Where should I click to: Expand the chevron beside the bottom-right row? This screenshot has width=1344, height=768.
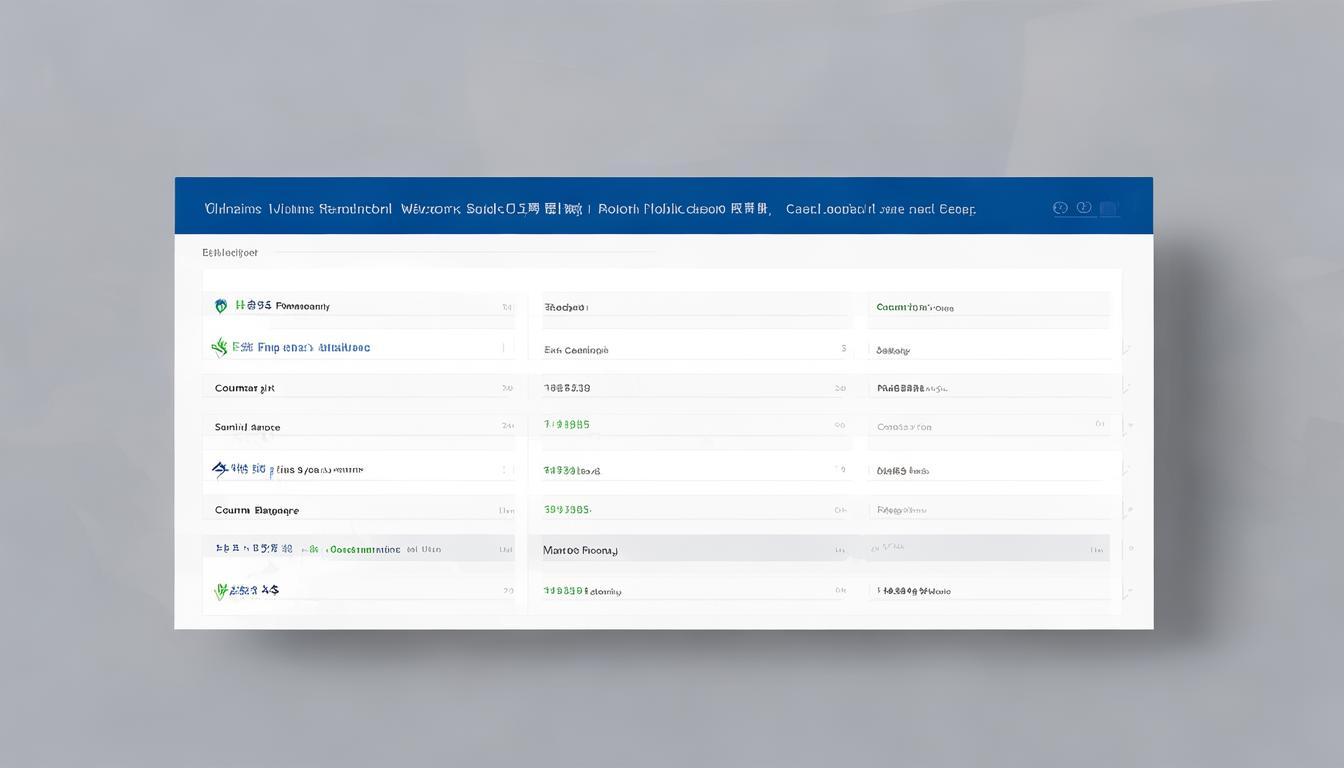[1127, 592]
